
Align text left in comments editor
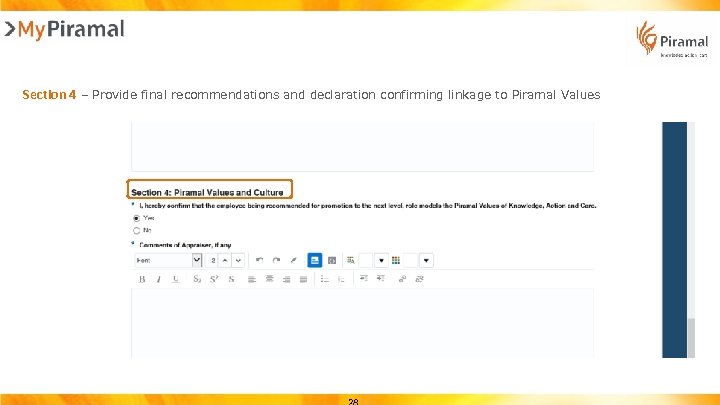(x=252, y=279)
